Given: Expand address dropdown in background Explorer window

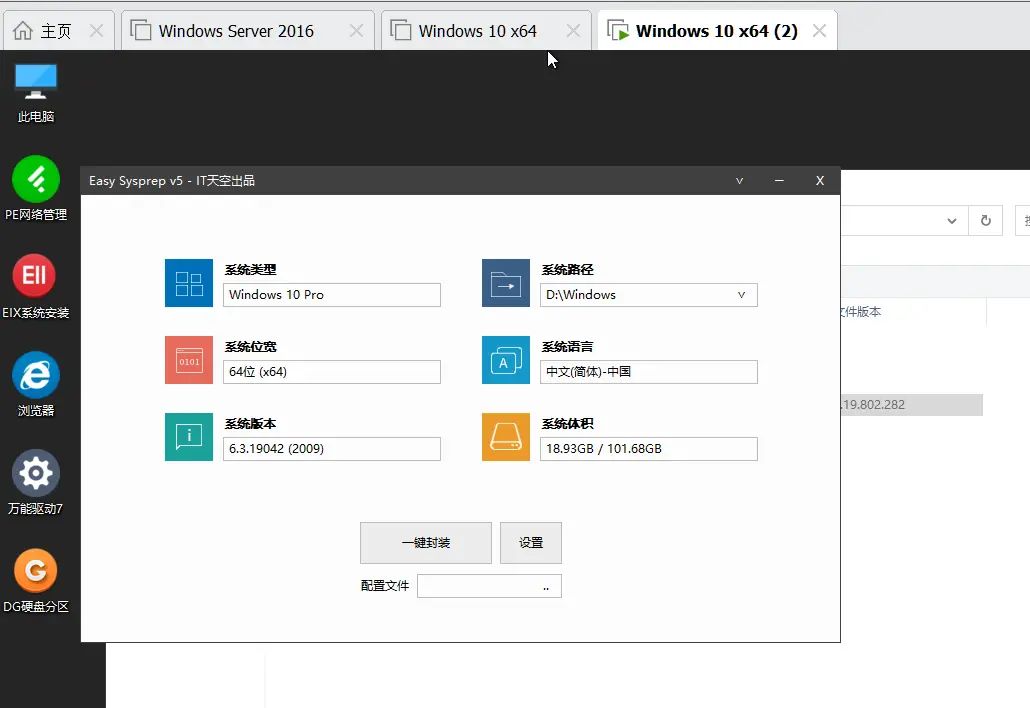Looking at the screenshot, I should coord(952,221).
